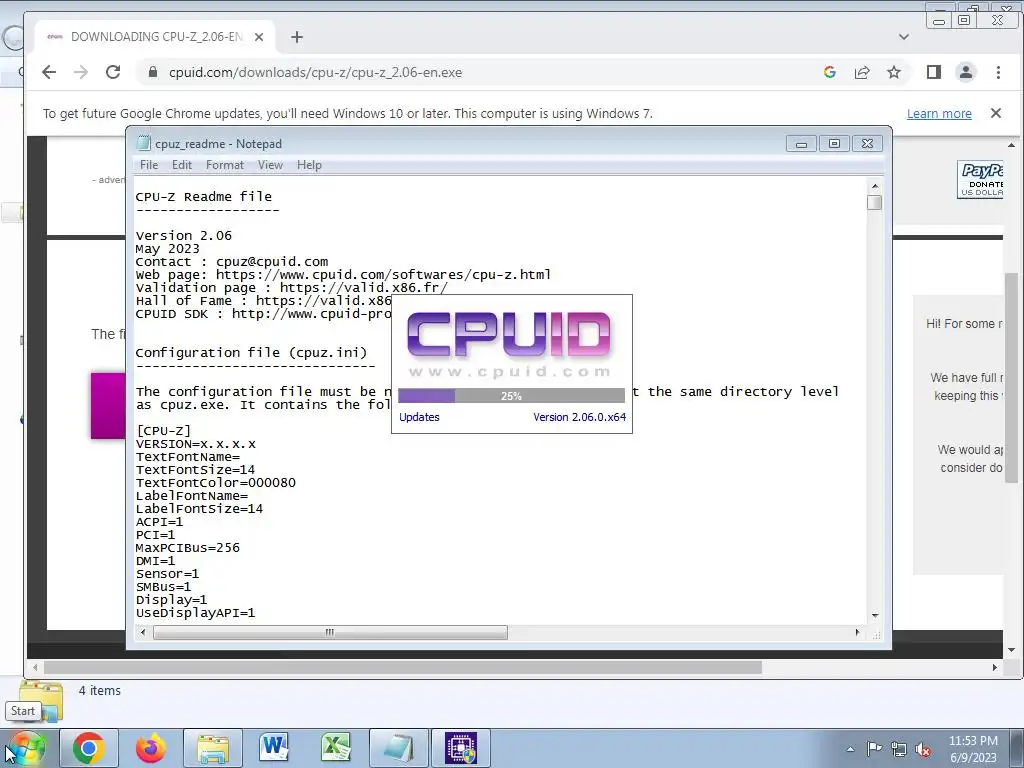The height and width of the screenshot is (768, 1024).
Task: Click the address bar URL
Action: (315, 72)
